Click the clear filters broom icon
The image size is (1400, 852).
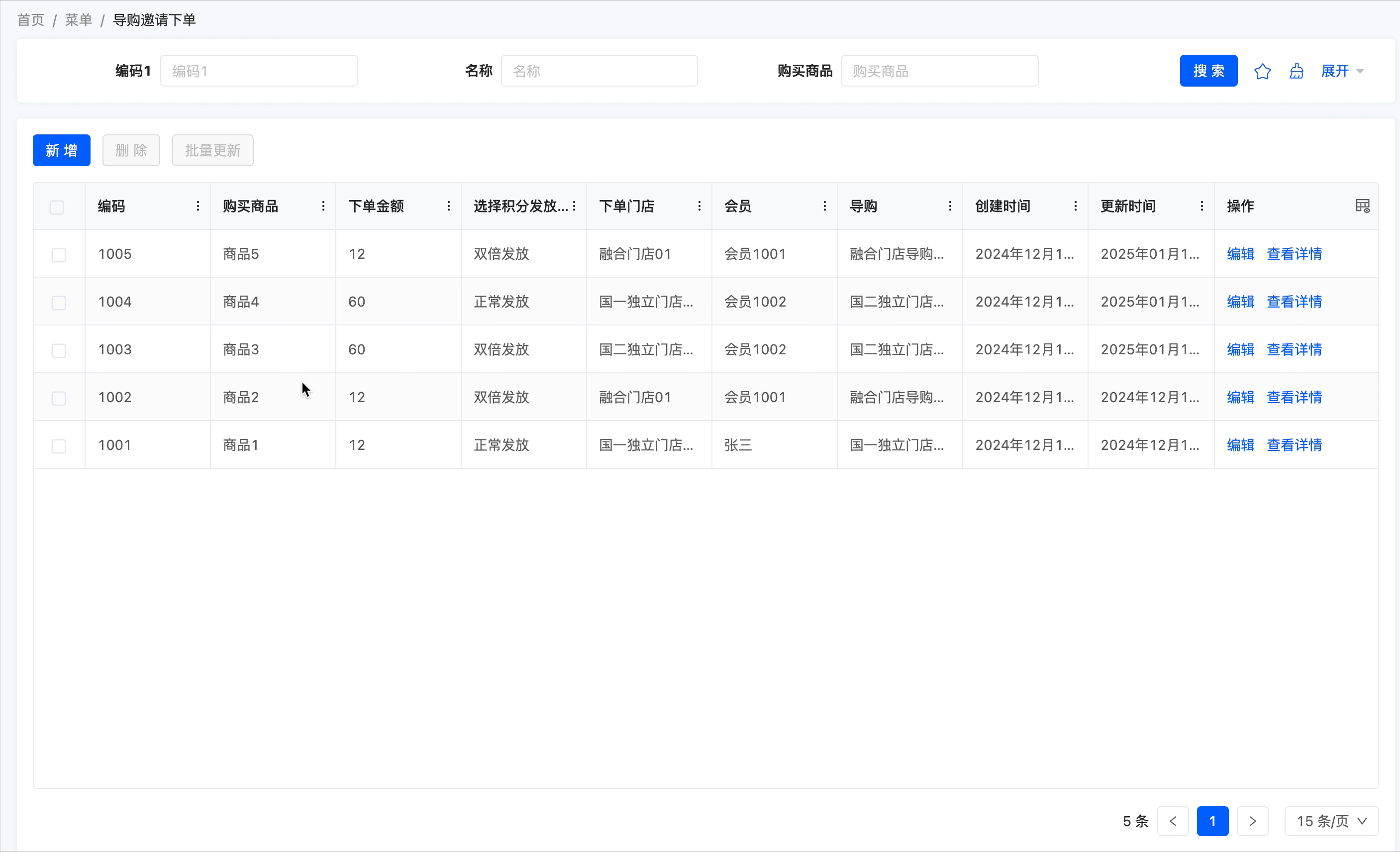tap(1296, 71)
